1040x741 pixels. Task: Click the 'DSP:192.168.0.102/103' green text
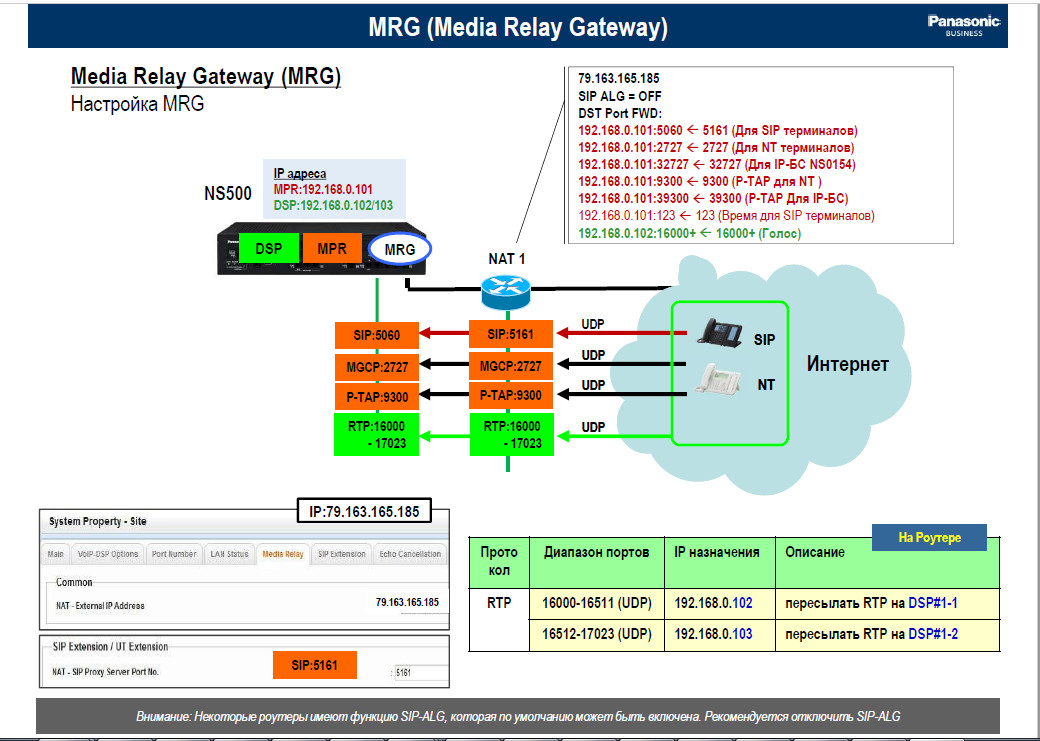click(333, 205)
